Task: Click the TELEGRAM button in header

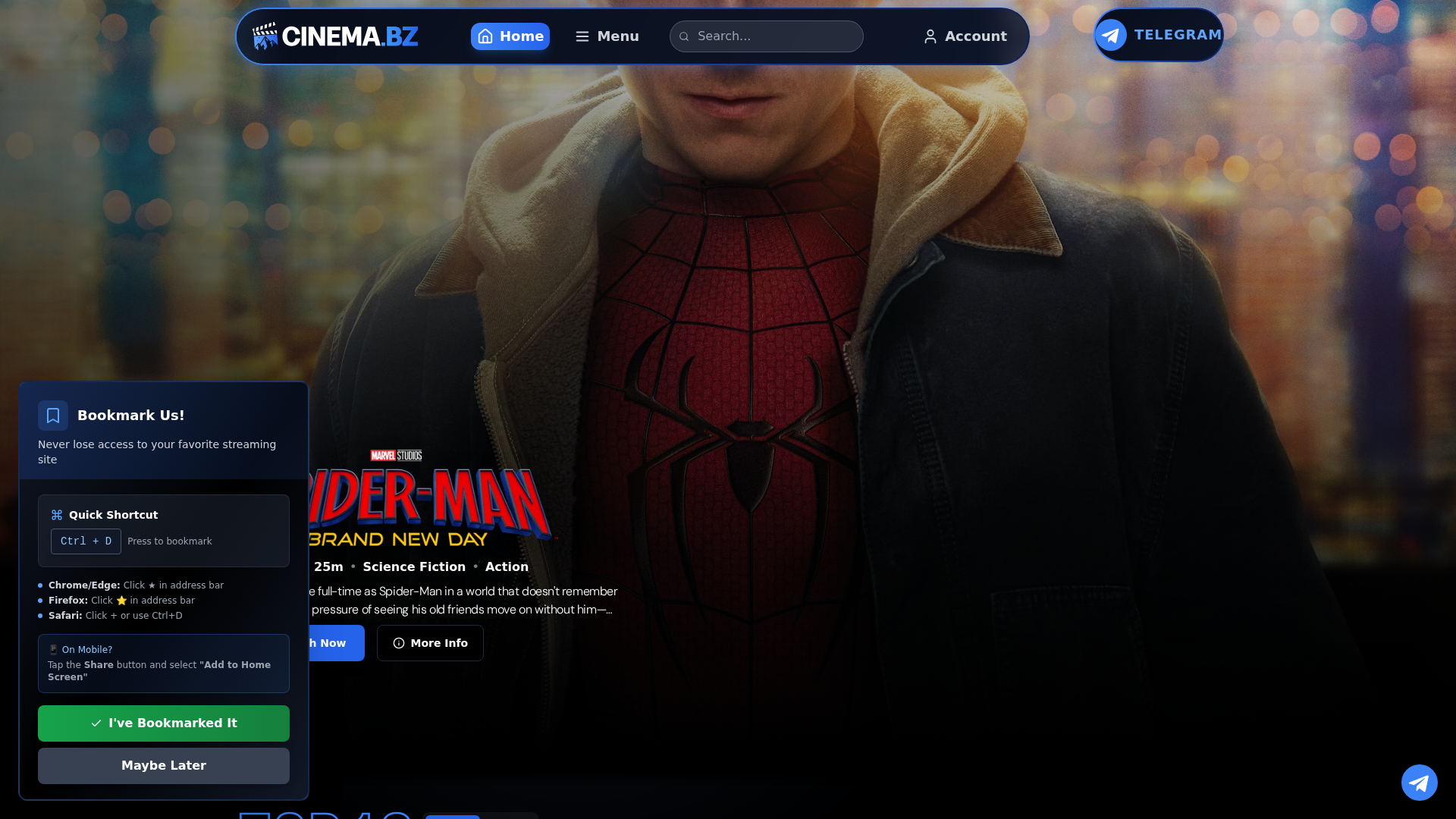Action: tap(1158, 35)
